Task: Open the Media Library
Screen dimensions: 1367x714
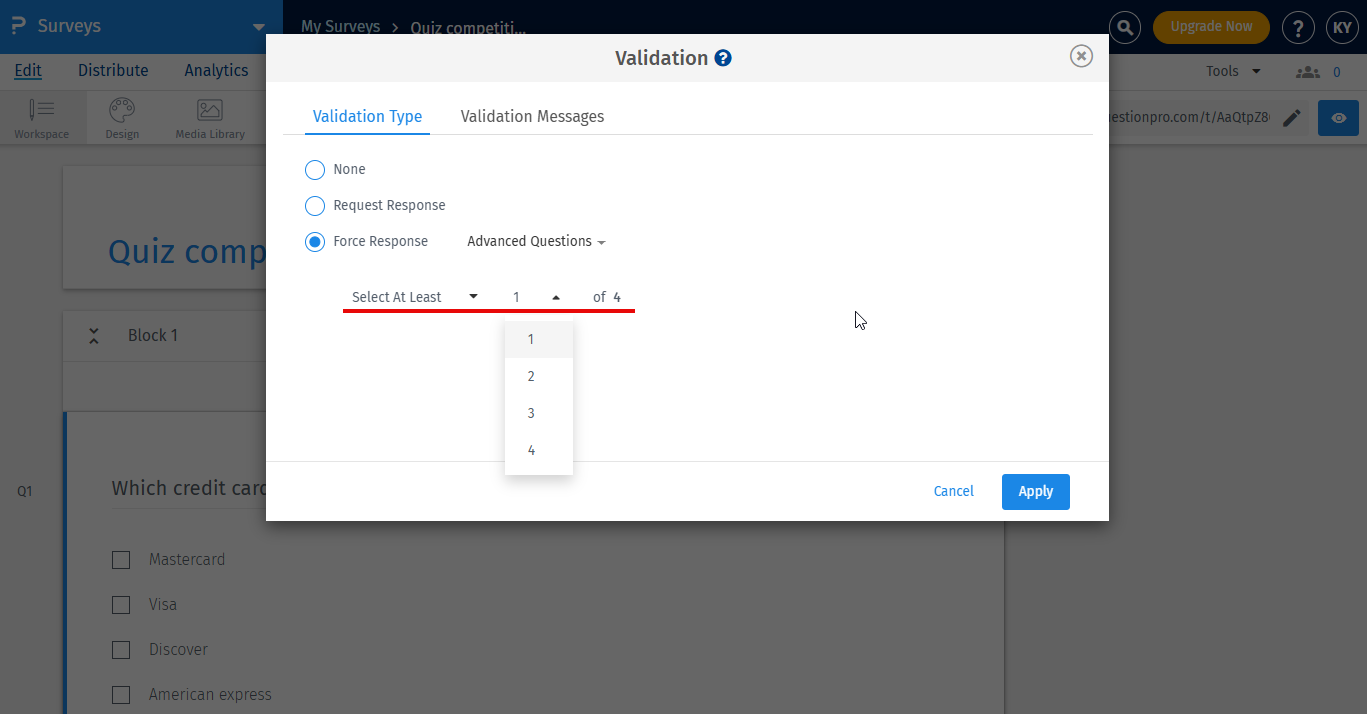Action: pyautogui.click(x=208, y=110)
